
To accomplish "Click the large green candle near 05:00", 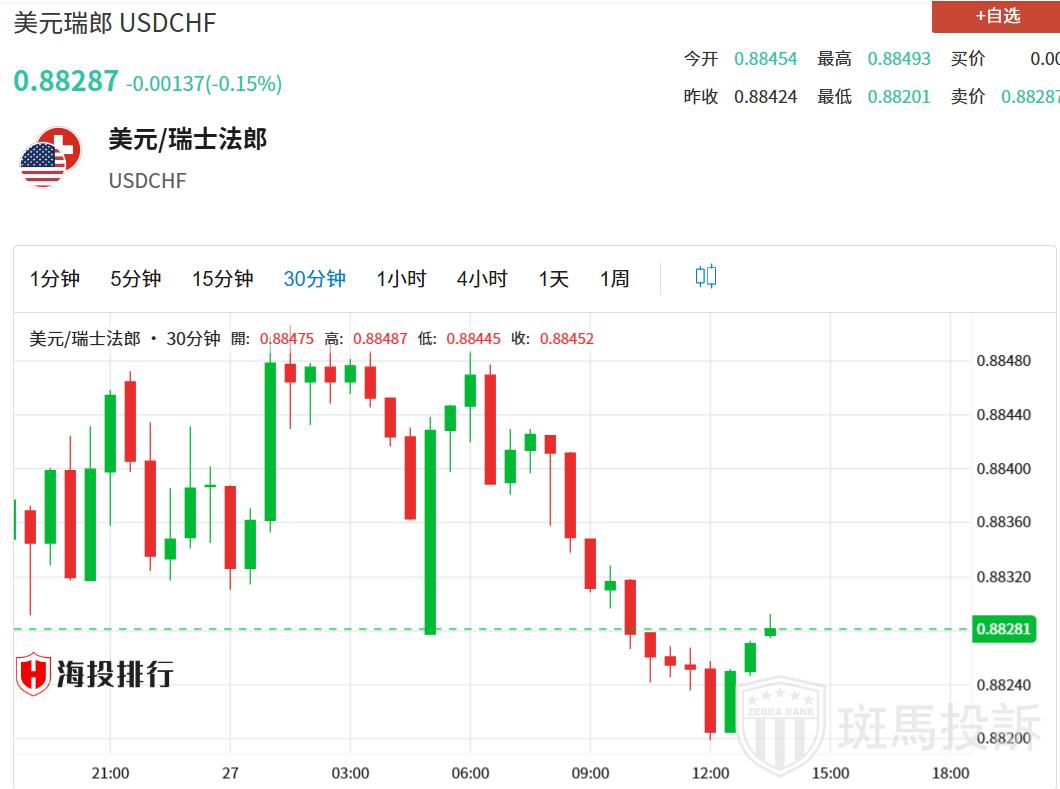I will tap(430, 530).
